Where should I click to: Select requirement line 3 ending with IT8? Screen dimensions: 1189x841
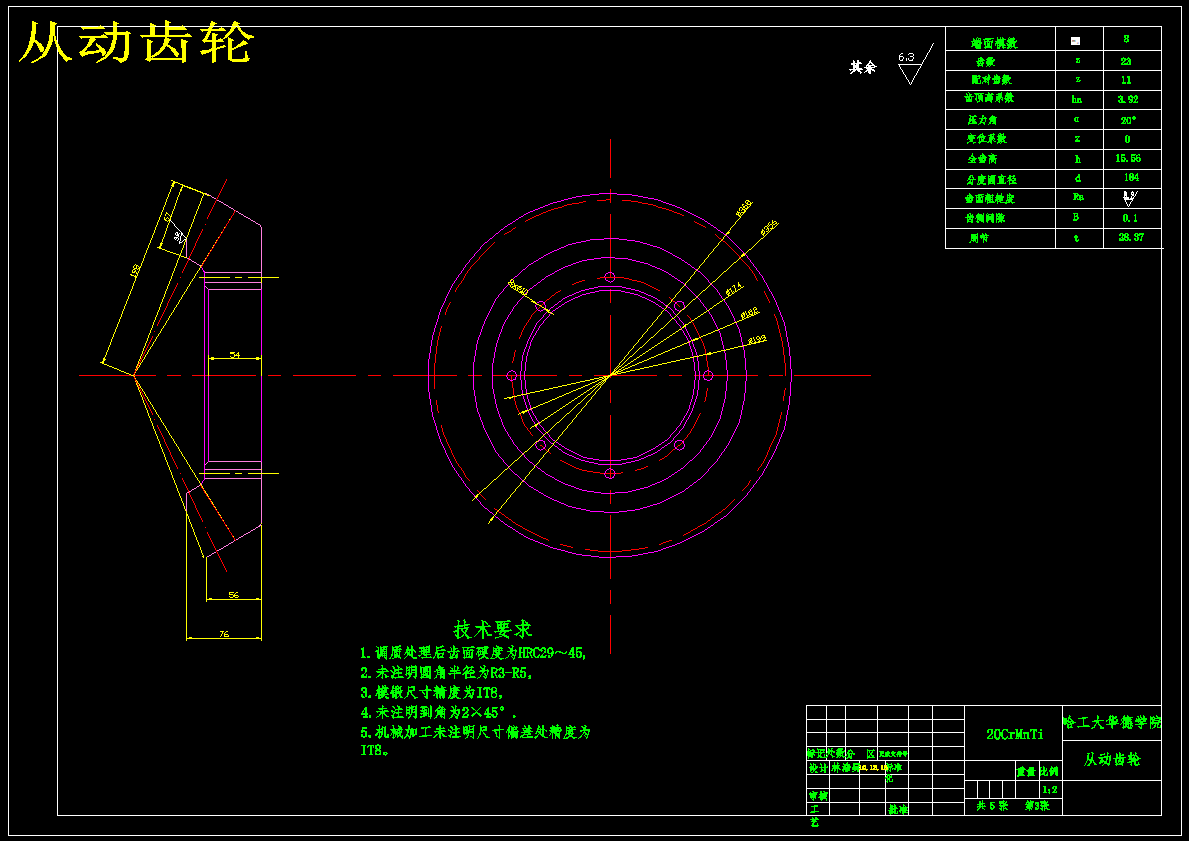tap(432, 692)
